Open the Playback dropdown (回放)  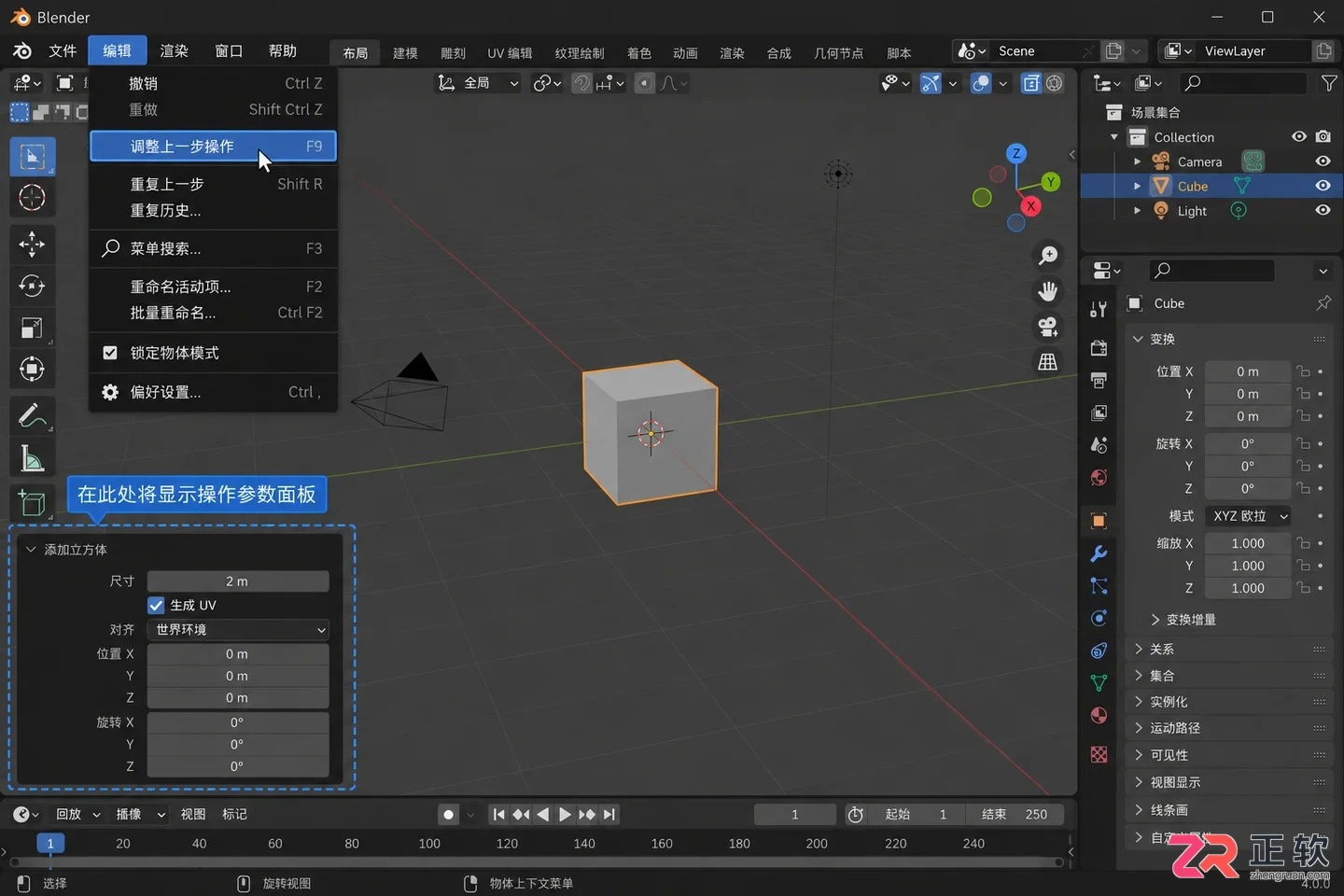point(77,815)
